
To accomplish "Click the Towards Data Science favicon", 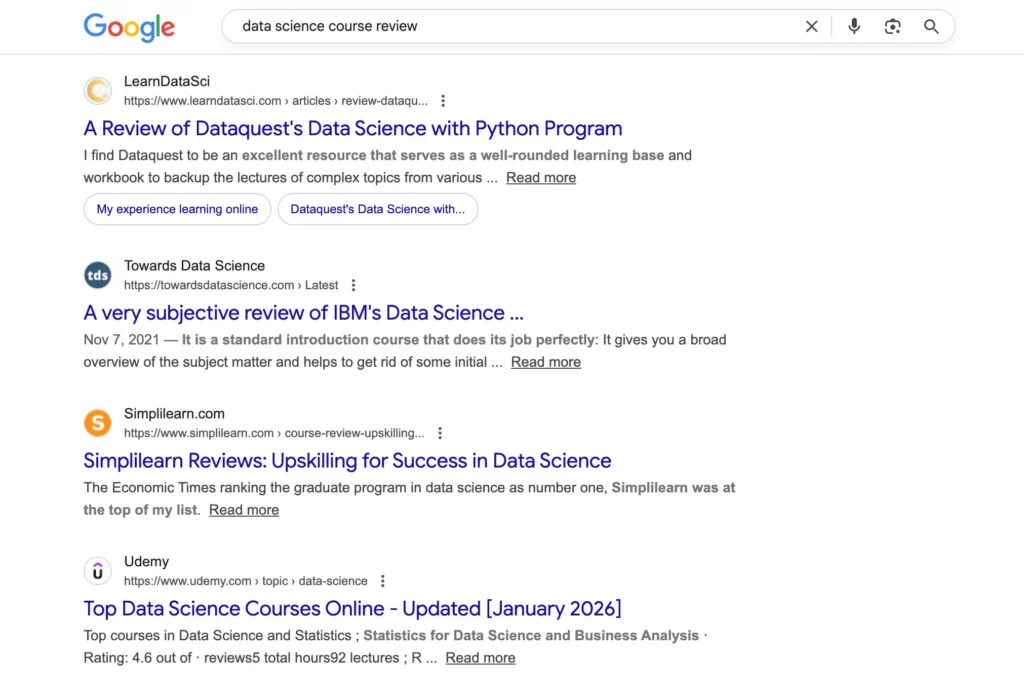I will [x=98, y=275].
